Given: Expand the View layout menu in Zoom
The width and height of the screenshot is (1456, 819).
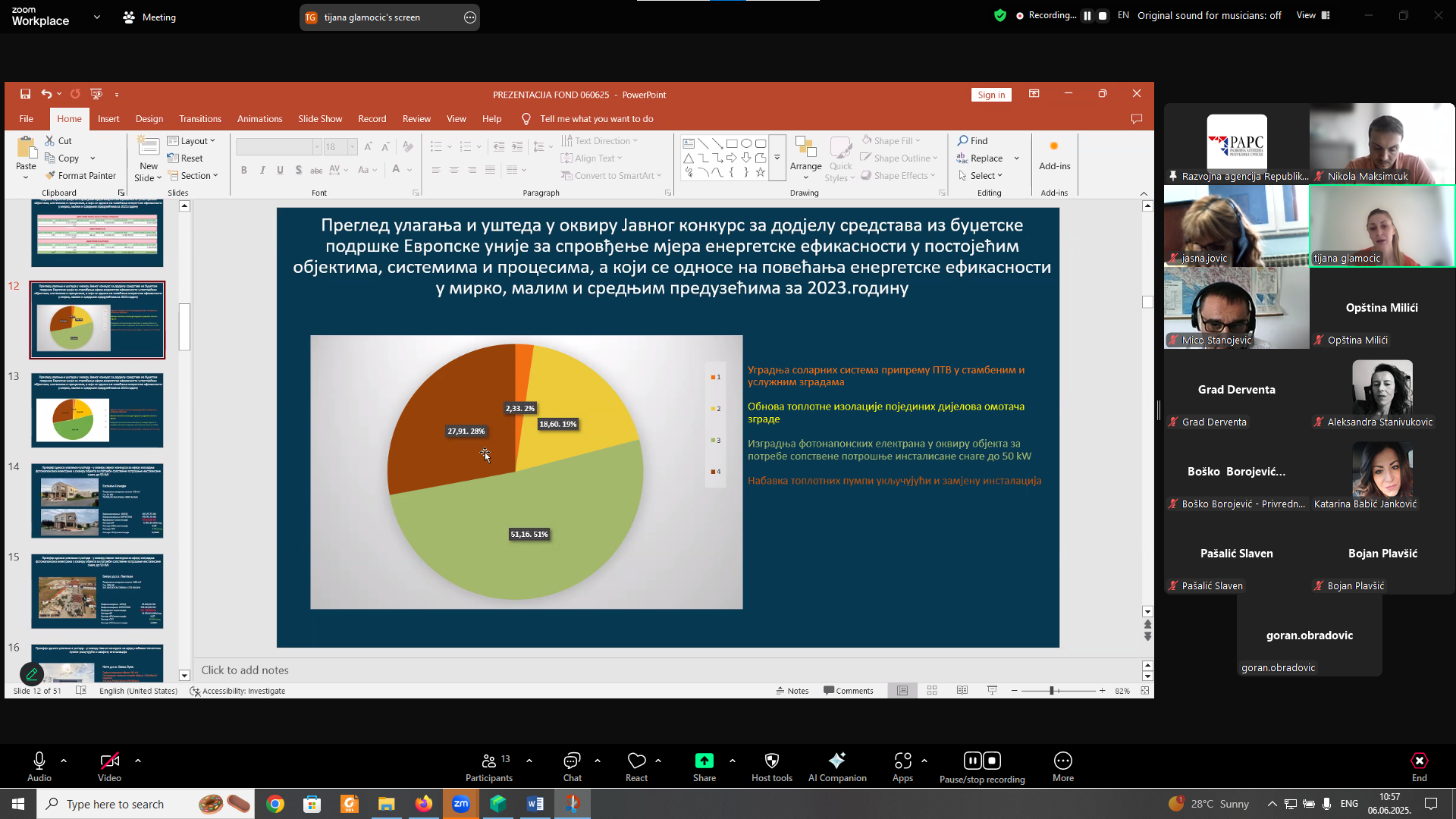Looking at the screenshot, I should coord(1313,15).
